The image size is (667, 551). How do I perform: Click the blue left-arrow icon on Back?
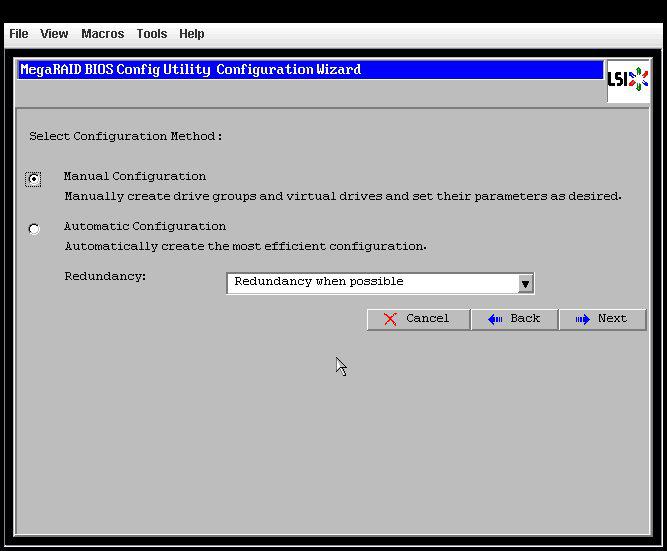(495, 319)
